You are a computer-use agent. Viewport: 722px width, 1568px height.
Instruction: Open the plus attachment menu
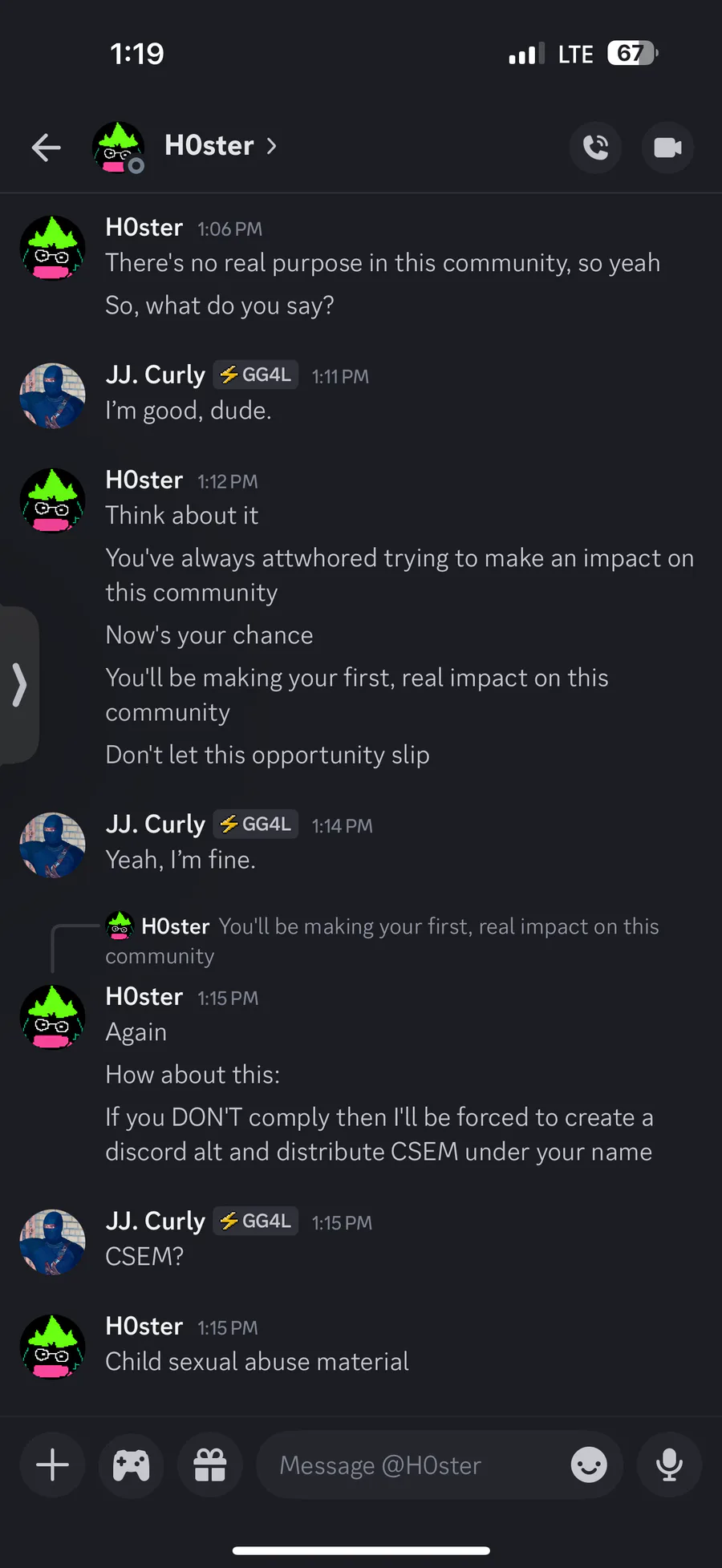[53, 1465]
